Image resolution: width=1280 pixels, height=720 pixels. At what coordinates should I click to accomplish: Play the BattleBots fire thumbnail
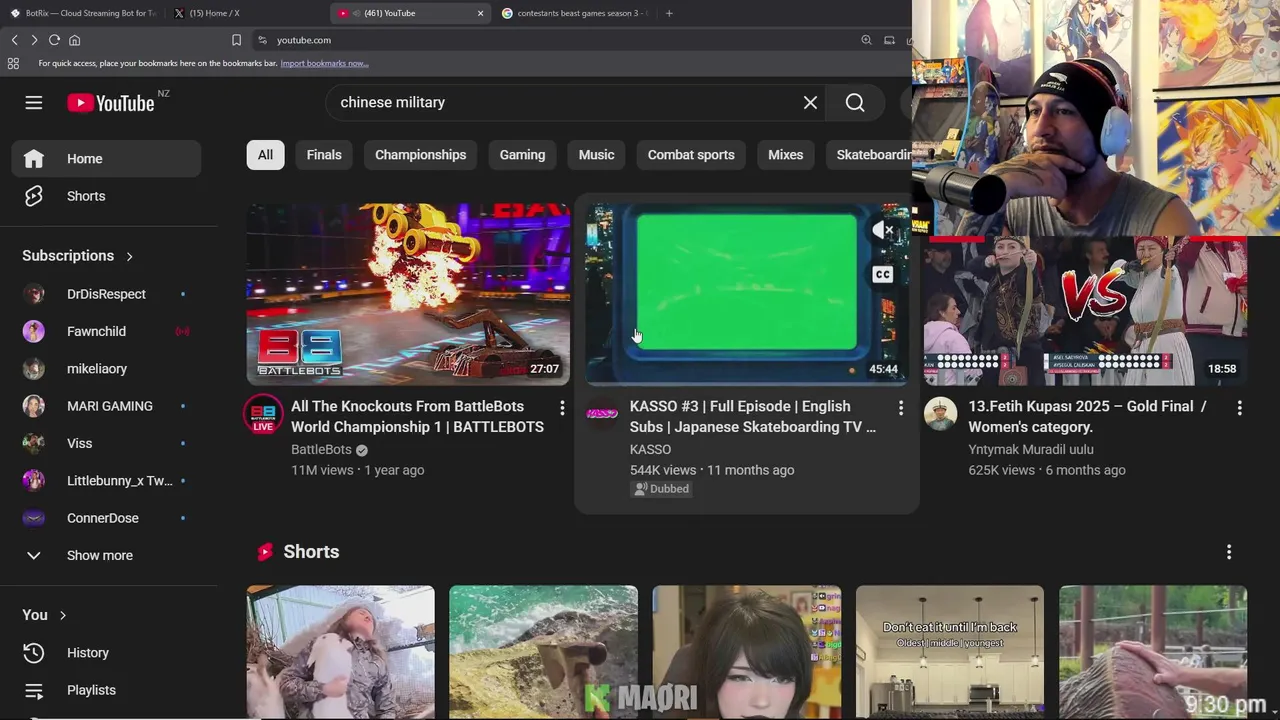coord(408,294)
